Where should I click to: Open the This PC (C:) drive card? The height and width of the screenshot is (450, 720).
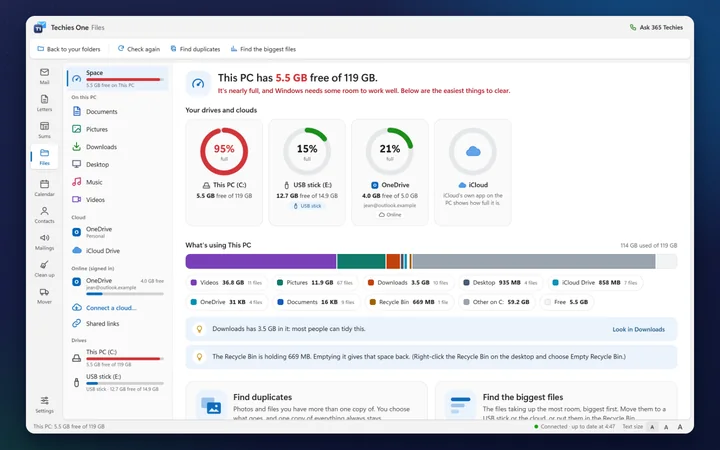tap(224, 172)
